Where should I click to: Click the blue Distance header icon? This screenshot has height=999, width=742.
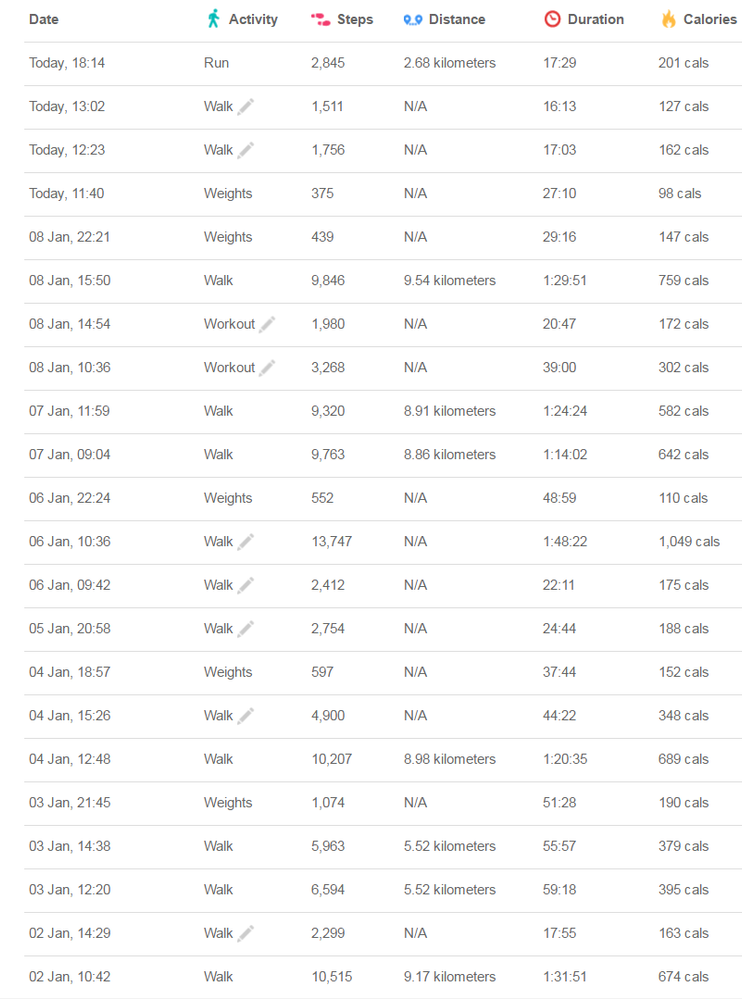click(413, 20)
